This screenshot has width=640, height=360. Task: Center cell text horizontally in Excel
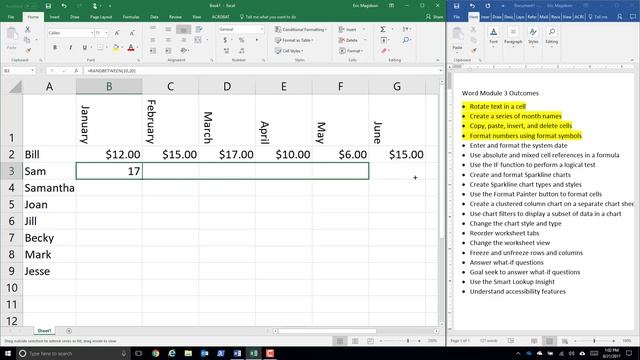coord(168,40)
